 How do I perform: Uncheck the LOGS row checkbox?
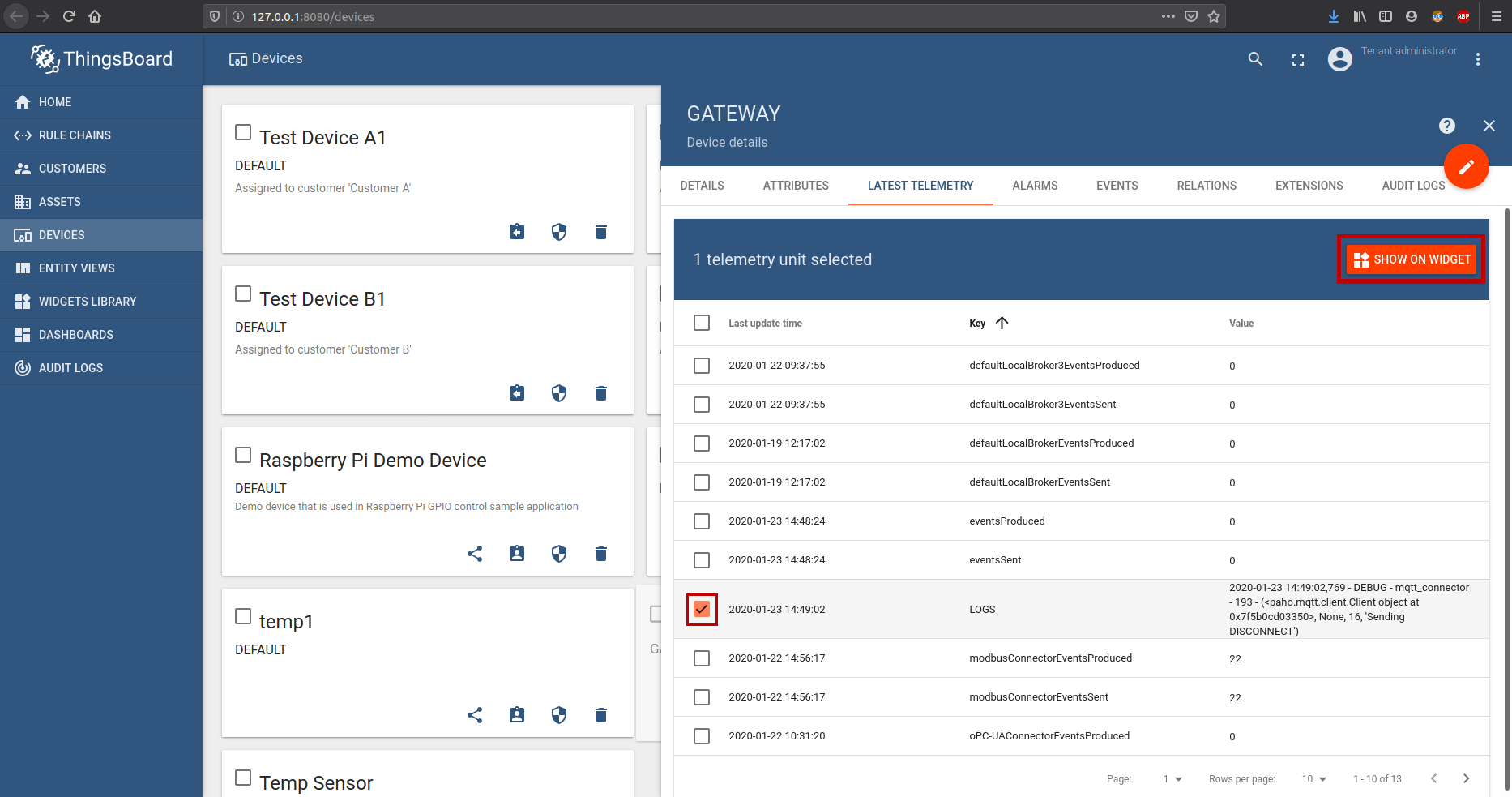pyautogui.click(x=702, y=609)
